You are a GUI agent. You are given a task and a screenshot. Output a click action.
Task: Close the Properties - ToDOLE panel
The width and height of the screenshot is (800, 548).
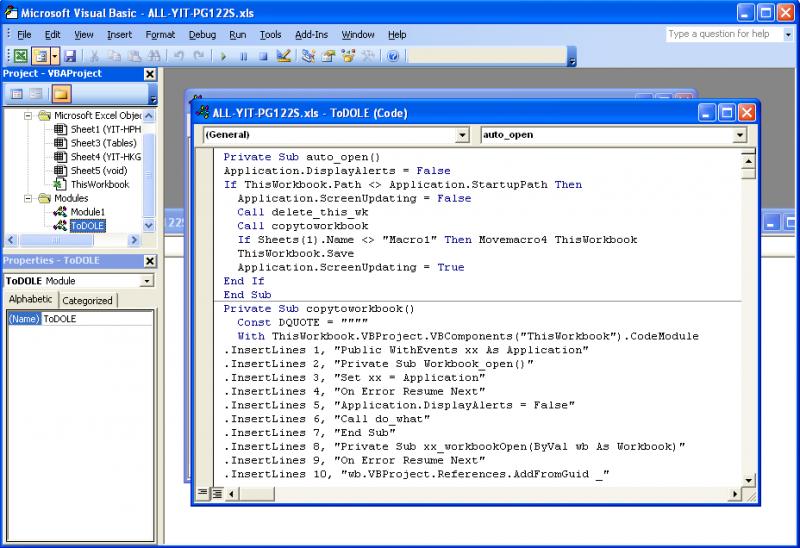click(x=150, y=261)
